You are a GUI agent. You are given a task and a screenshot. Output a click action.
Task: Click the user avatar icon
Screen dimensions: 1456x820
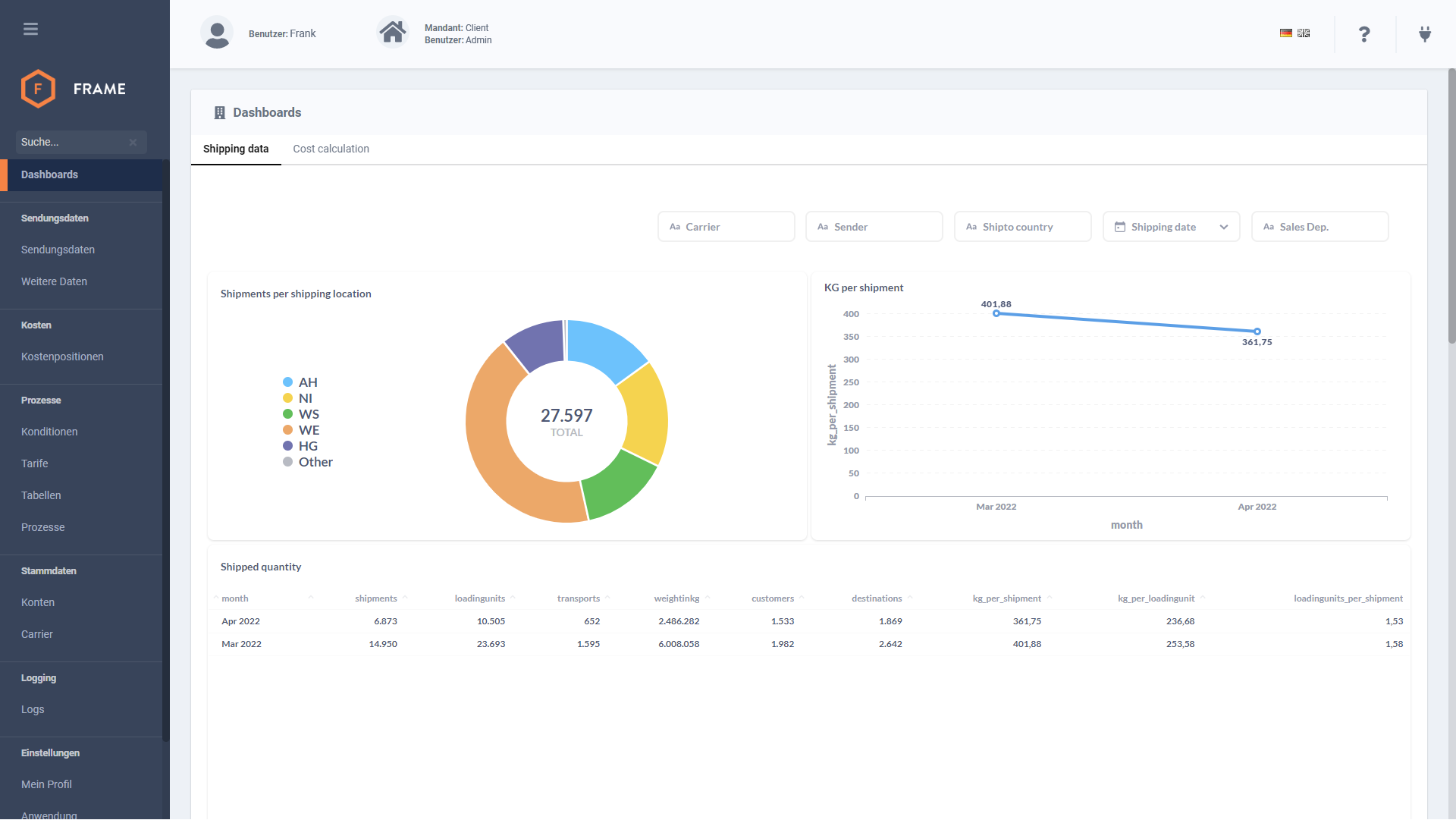(217, 33)
